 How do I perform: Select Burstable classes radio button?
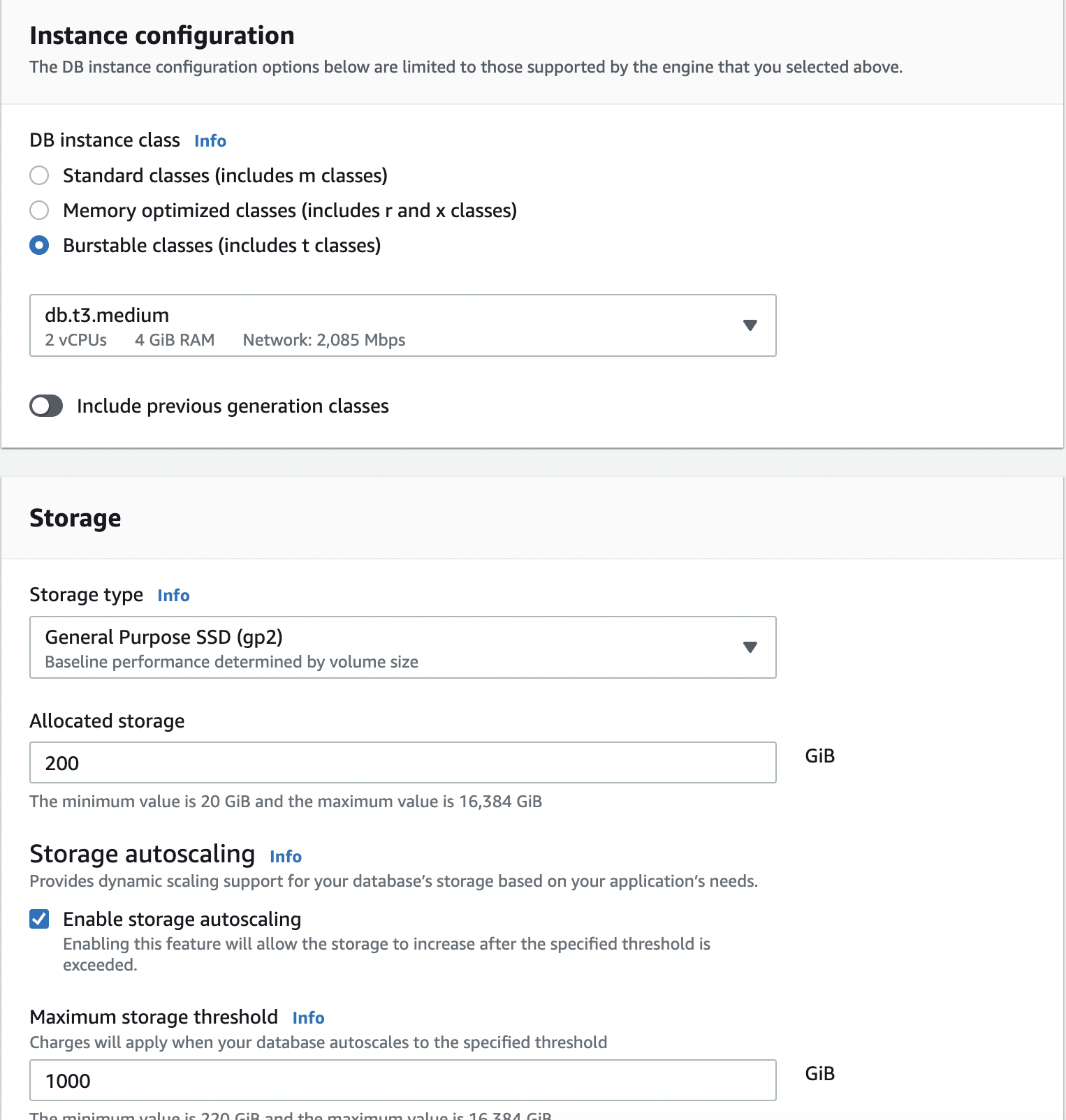pos(39,245)
